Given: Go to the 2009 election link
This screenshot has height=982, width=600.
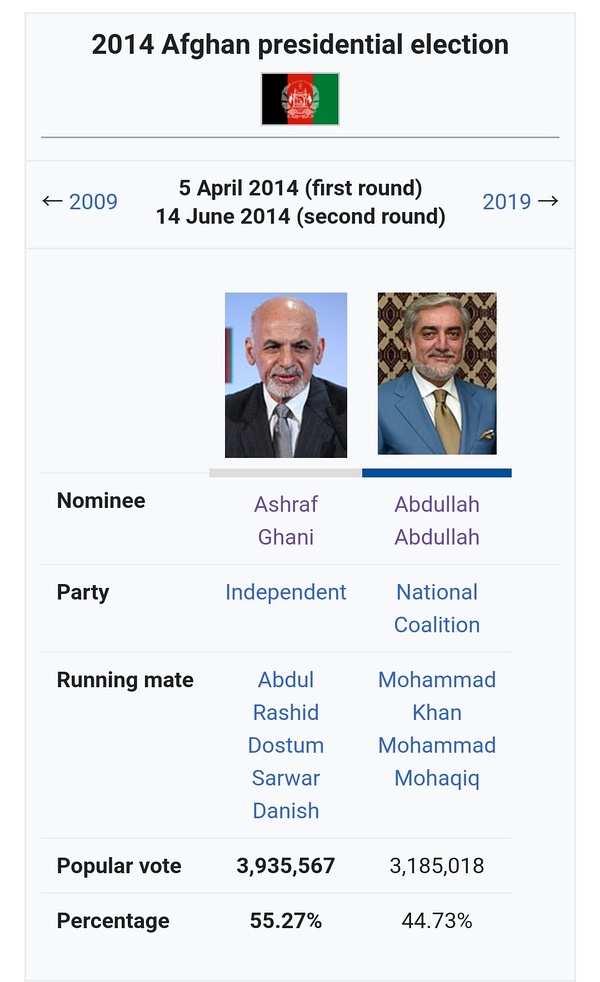Looking at the screenshot, I should point(93,202).
